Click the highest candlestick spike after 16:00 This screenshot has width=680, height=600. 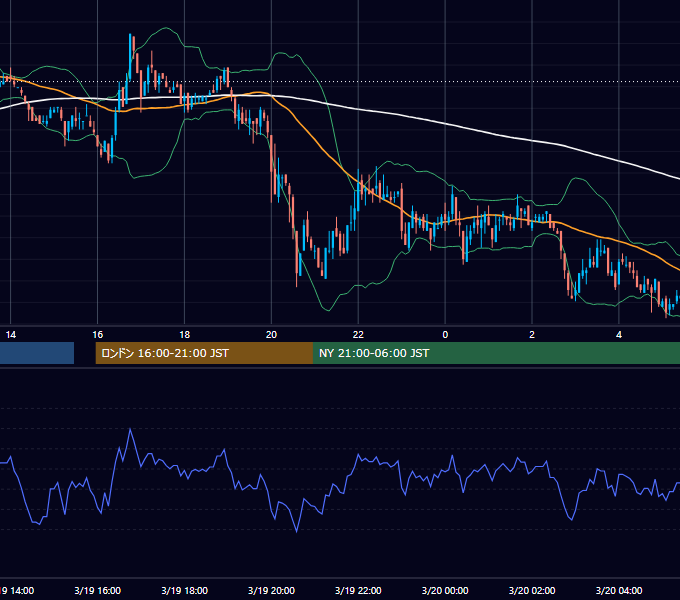(130, 56)
